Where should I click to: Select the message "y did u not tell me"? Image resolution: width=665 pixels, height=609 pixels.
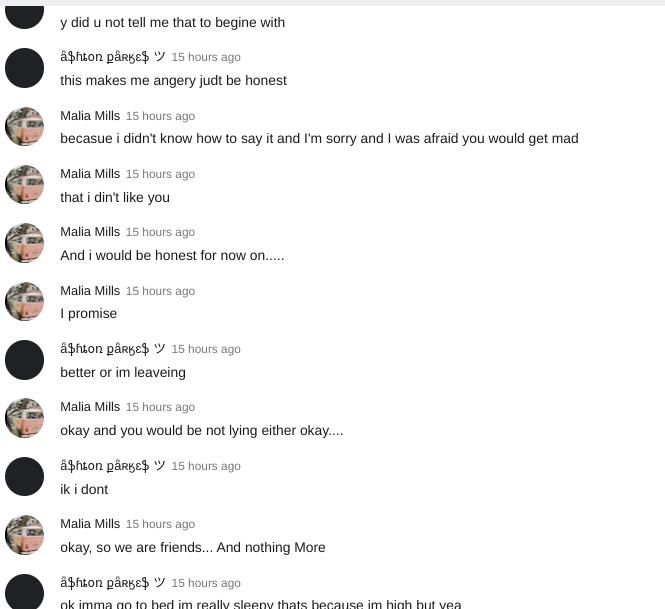tap(172, 22)
